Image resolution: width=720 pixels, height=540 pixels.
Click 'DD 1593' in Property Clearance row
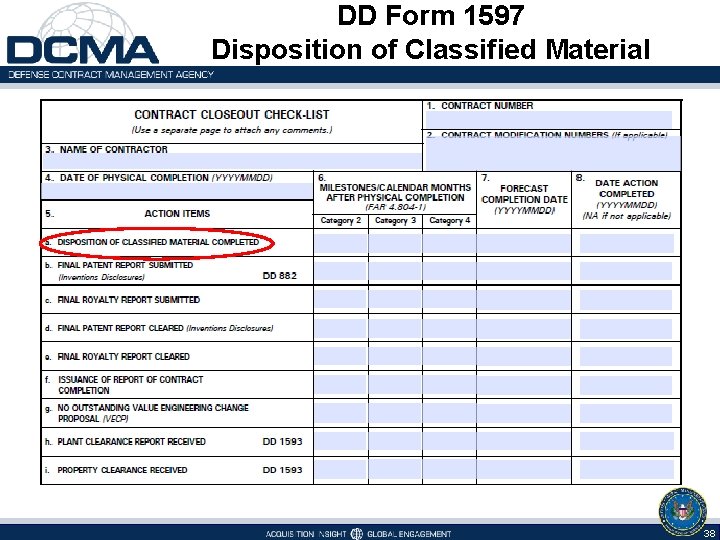coord(282,470)
